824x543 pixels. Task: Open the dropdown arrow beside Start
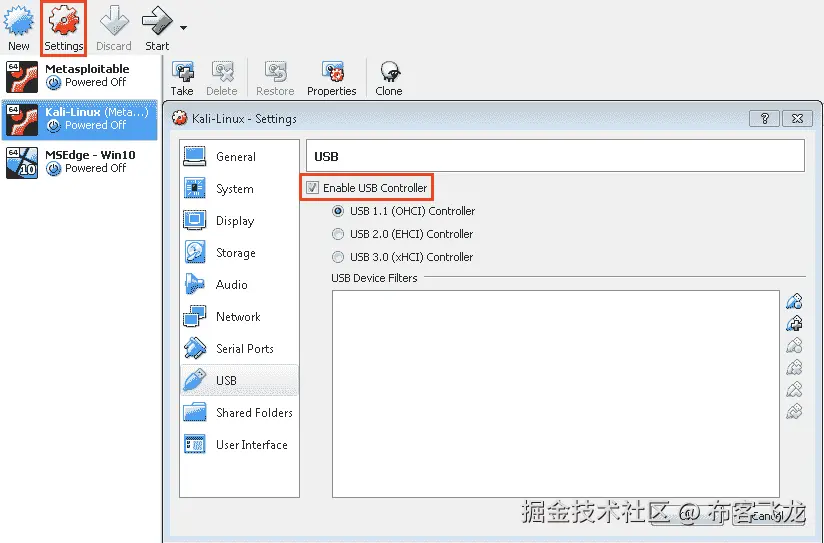(x=183, y=27)
